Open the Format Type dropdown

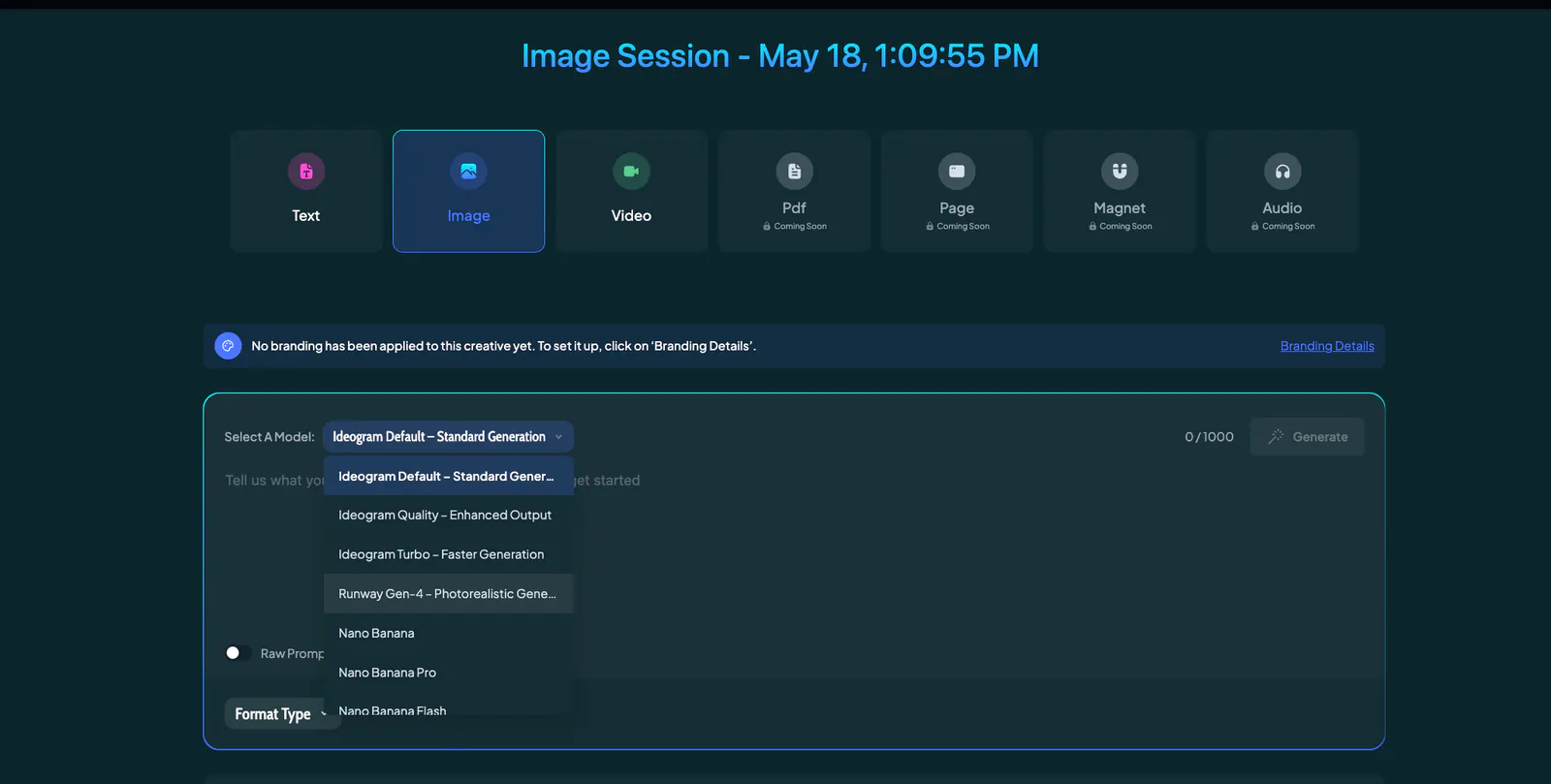click(282, 714)
